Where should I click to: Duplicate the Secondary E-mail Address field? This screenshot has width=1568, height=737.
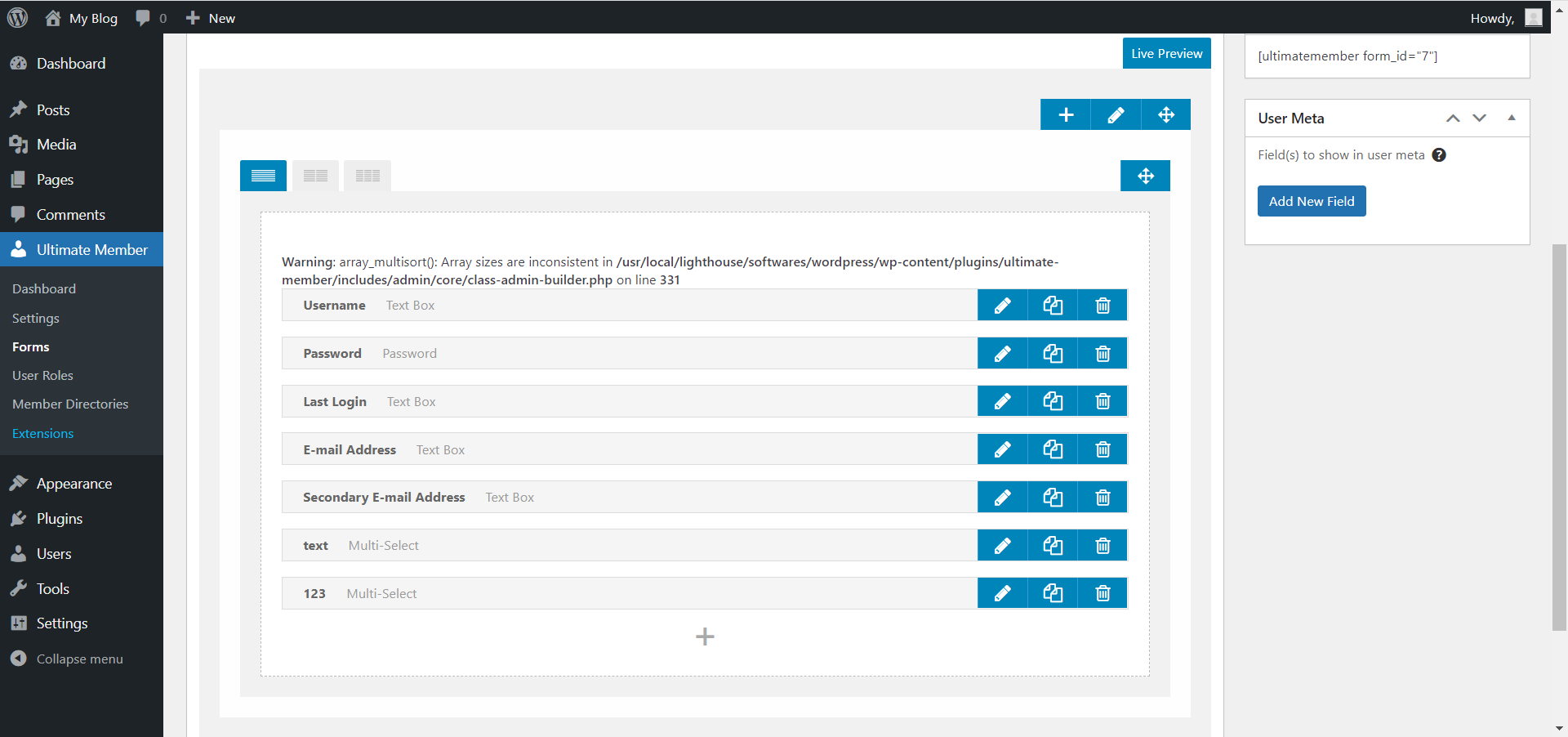(1053, 498)
